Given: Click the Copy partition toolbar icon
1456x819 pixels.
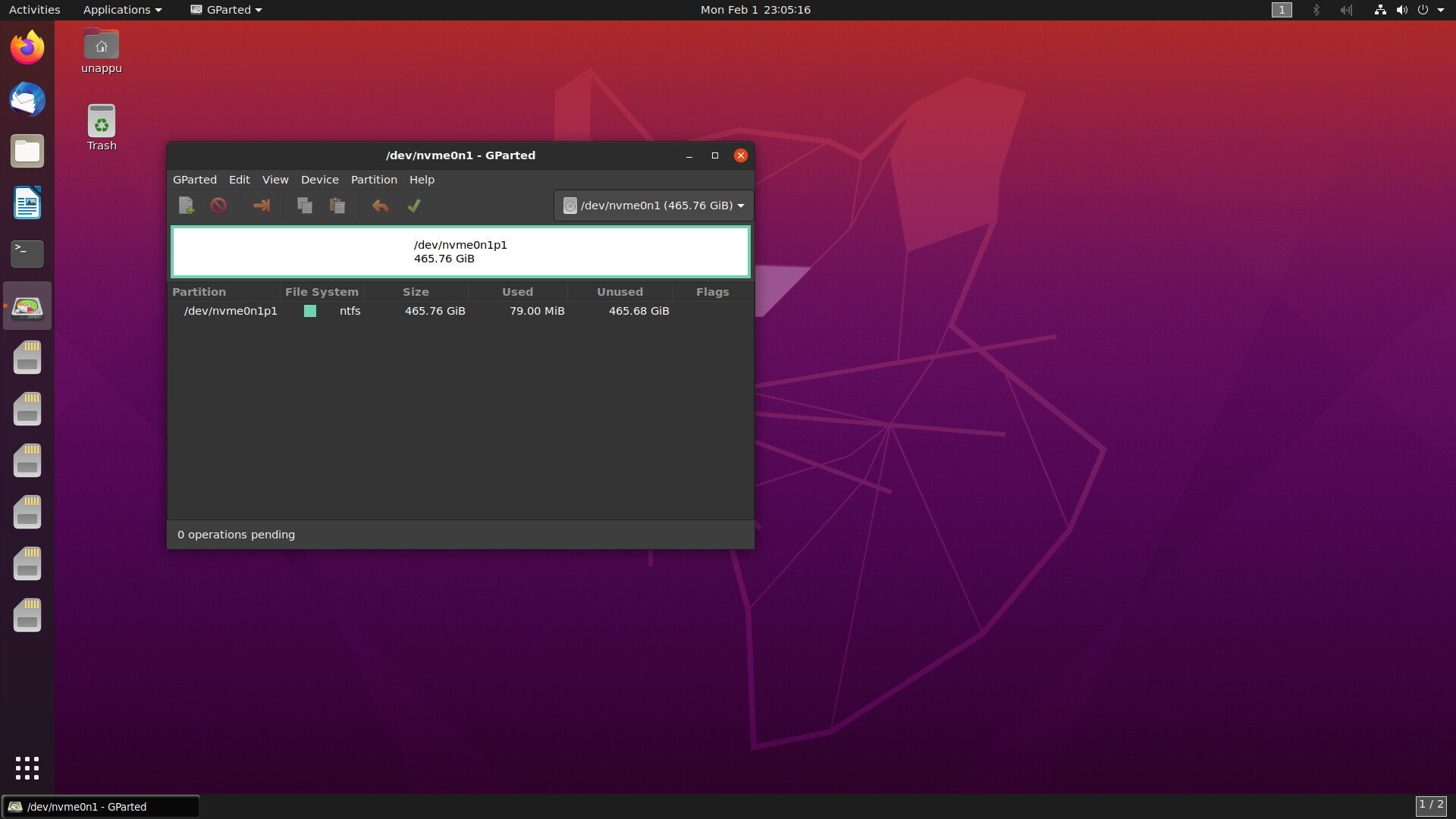Looking at the screenshot, I should tap(305, 206).
